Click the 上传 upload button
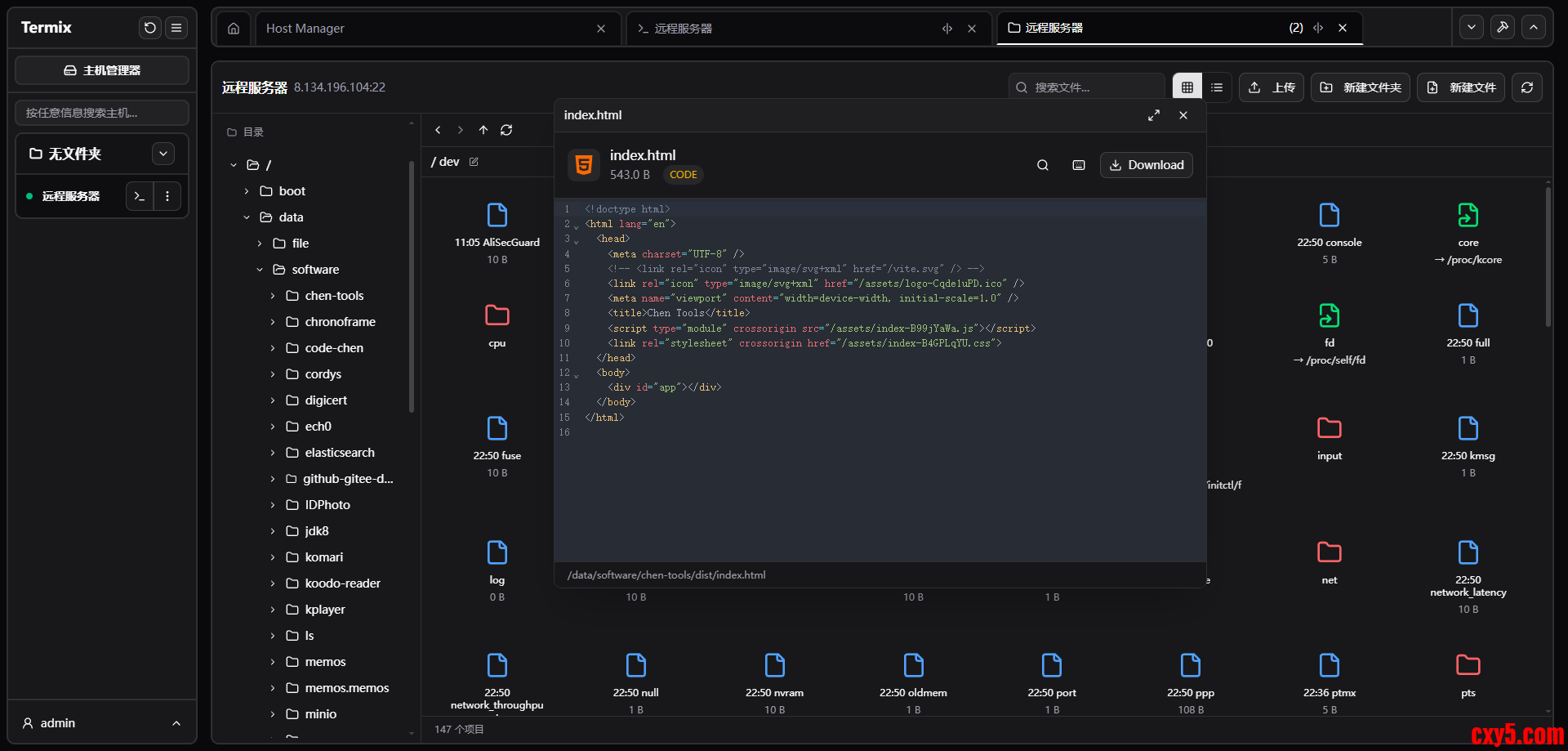The image size is (1568, 751). (1272, 87)
